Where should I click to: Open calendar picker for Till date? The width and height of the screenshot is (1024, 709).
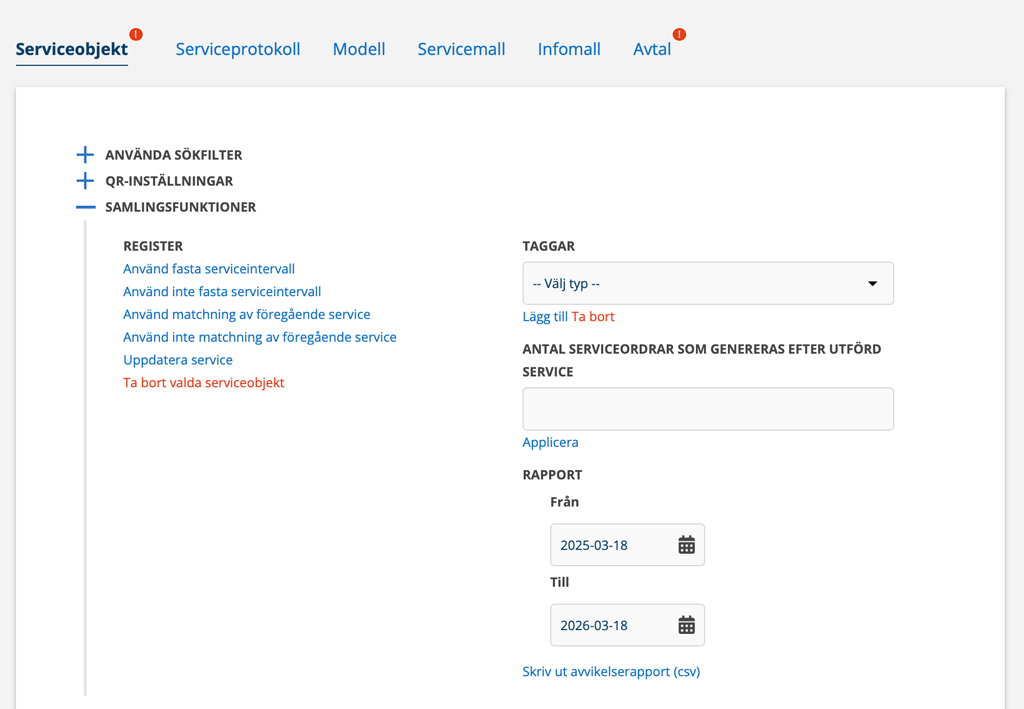[x=686, y=625]
